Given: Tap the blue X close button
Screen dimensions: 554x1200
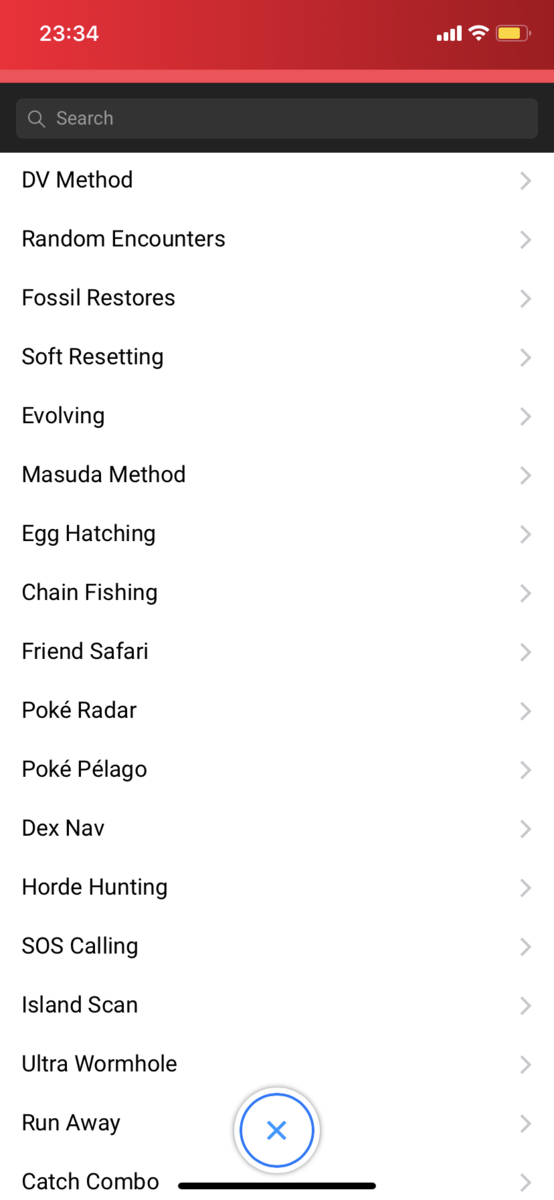Looking at the screenshot, I should tap(277, 1131).
